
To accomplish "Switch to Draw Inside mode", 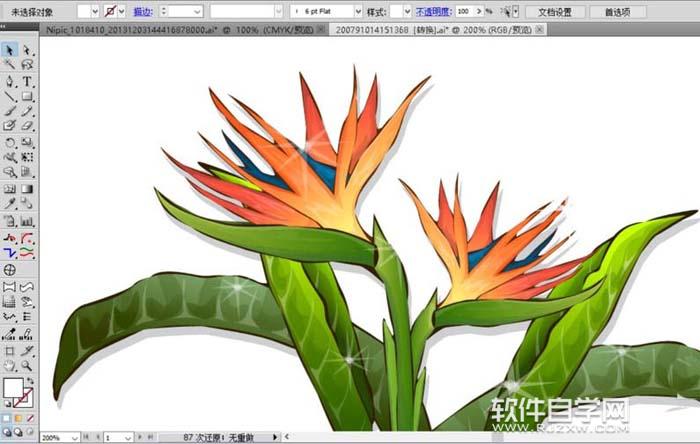I will 30,432.
